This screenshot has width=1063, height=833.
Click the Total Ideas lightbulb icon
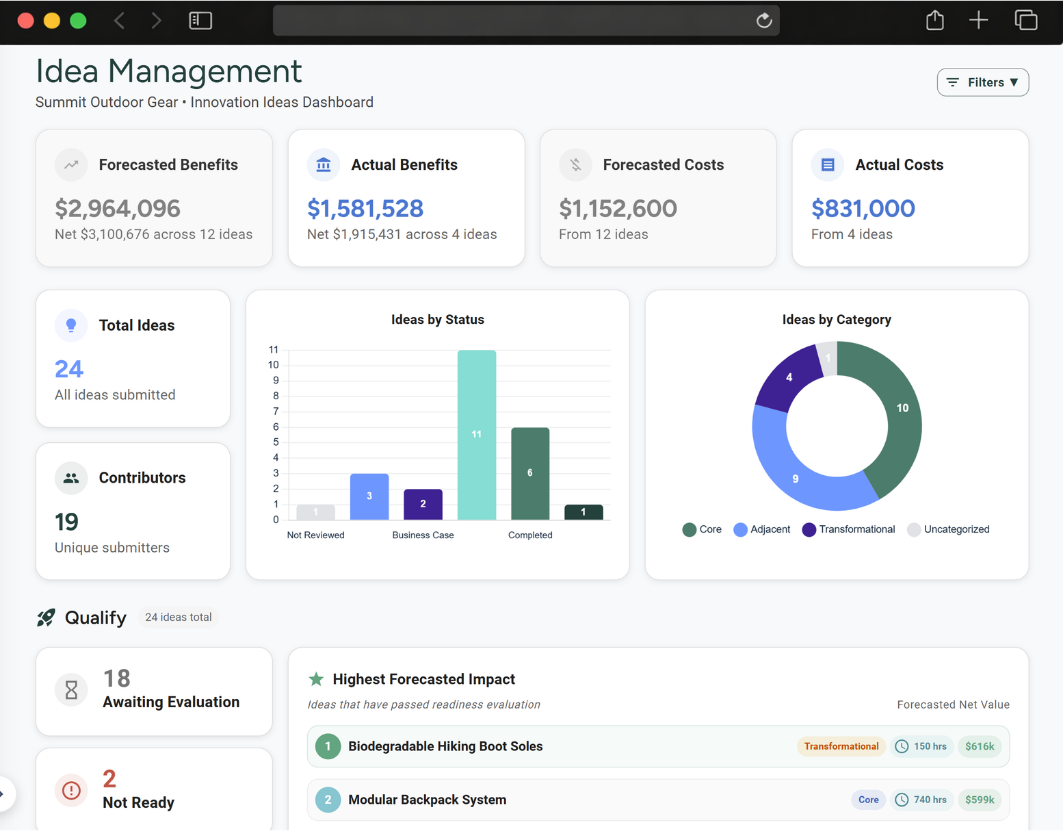(71, 325)
